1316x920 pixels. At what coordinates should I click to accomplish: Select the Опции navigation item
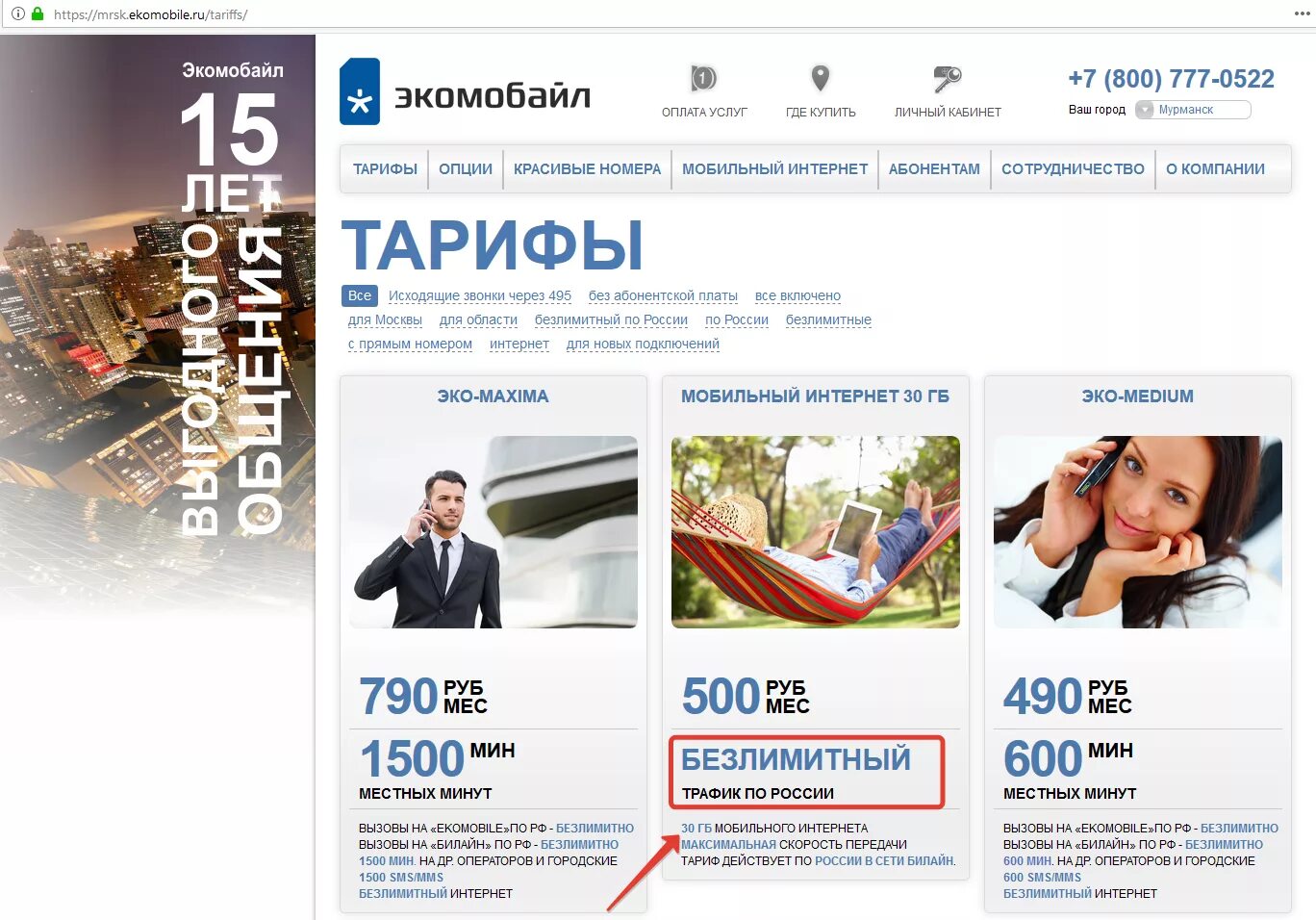pyautogui.click(x=466, y=169)
